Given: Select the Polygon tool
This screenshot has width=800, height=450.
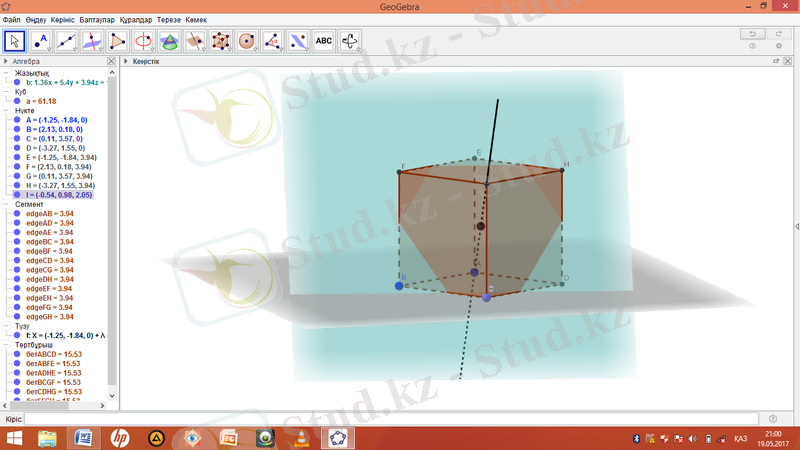Looking at the screenshot, I should coord(118,41).
